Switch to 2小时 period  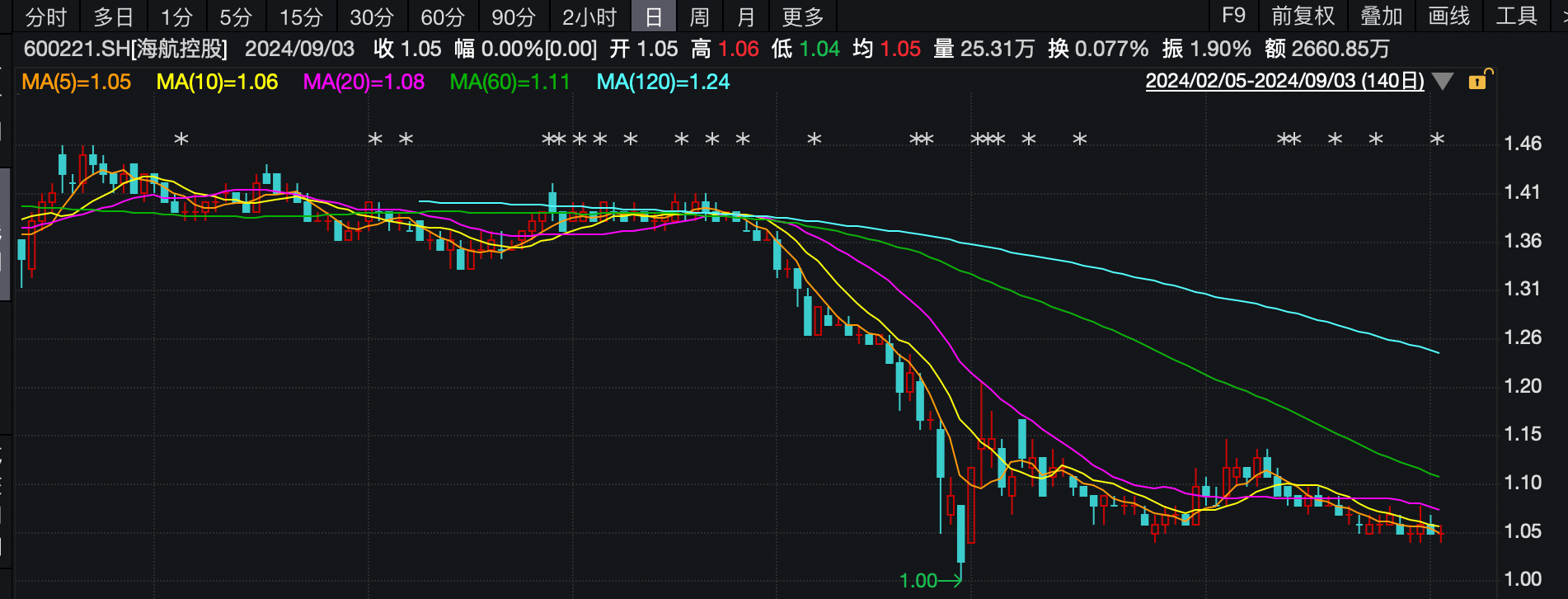point(589,17)
